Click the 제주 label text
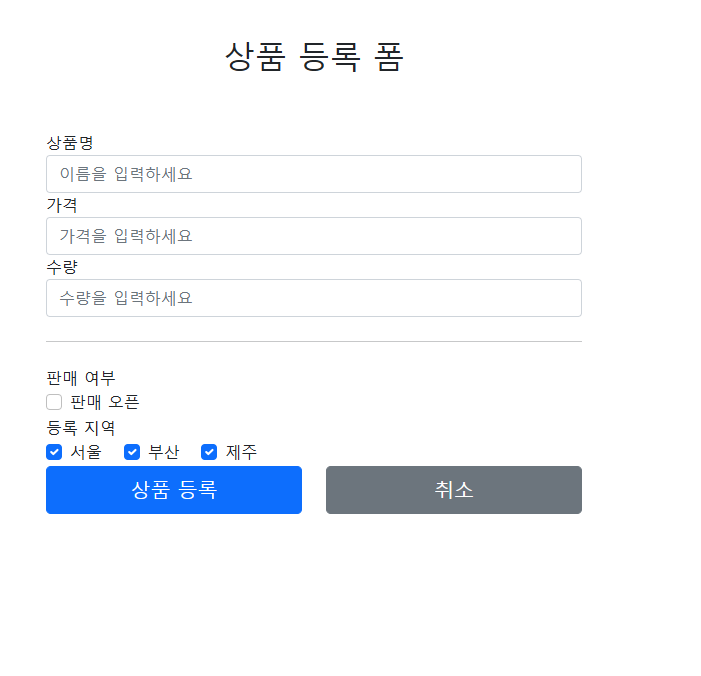701x676 pixels. pyautogui.click(x=241, y=452)
